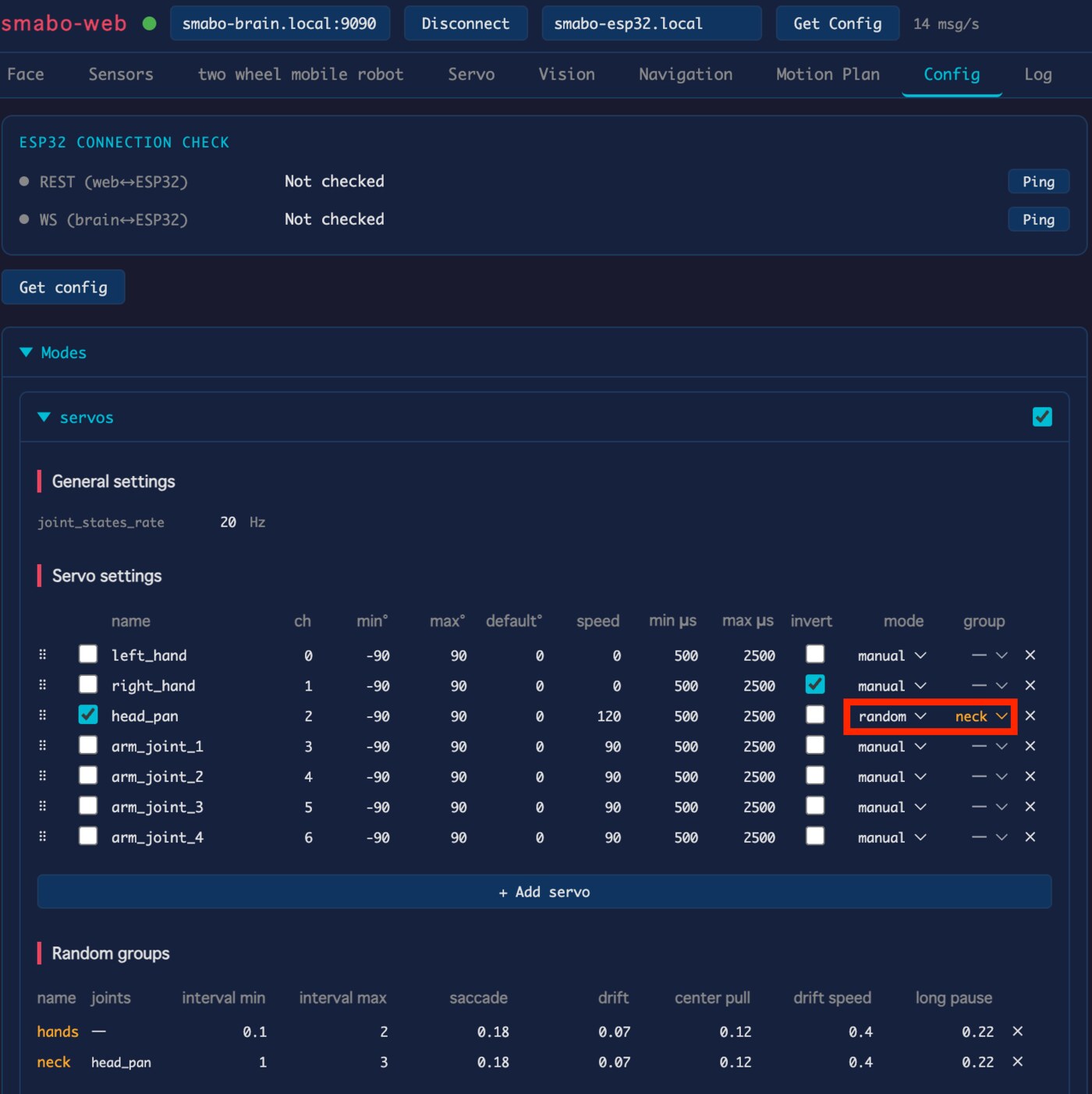Delete the arm_joint_4 servo row
1092x1094 pixels.
[x=1030, y=837]
